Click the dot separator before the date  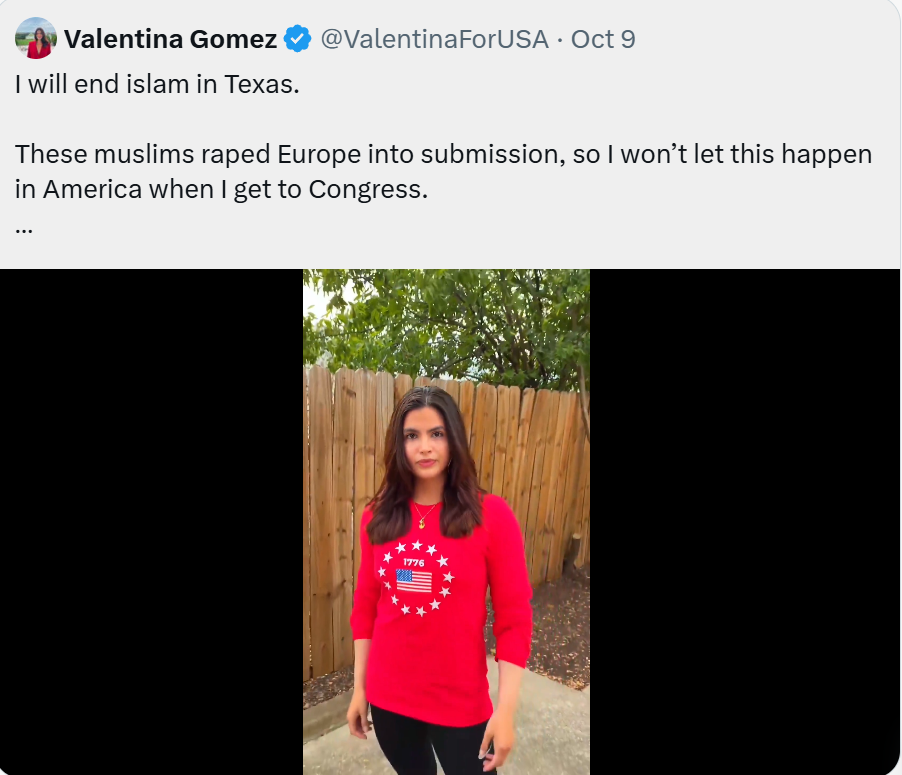click(560, 40)
